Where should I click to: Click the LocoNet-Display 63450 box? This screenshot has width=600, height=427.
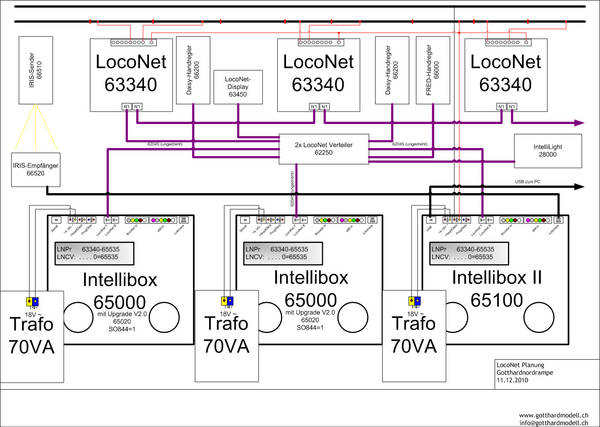(x=237, y=87)
